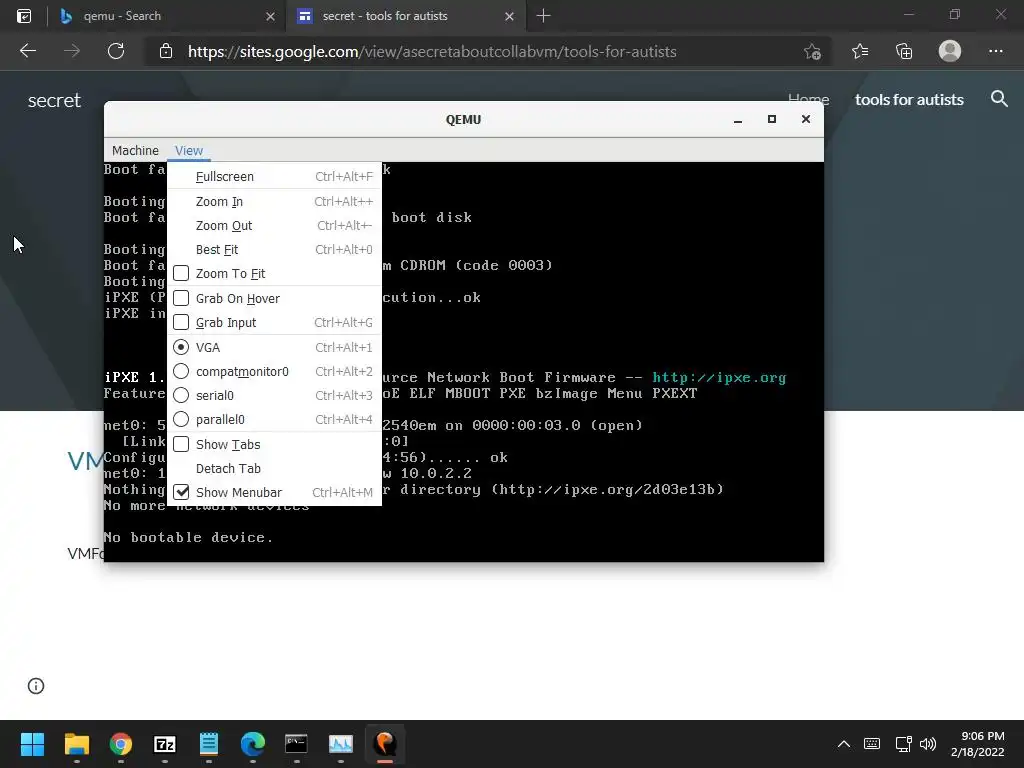Click the Edge tab actions icon
The height and width of the screenshot is (768, 1024).
(24, 16)
